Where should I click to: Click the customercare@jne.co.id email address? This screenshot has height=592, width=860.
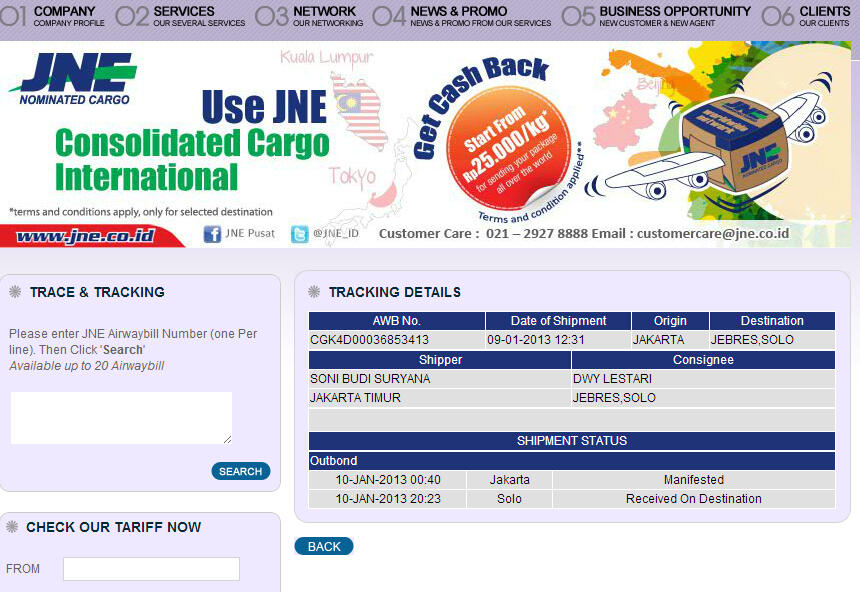pos(712,234)
